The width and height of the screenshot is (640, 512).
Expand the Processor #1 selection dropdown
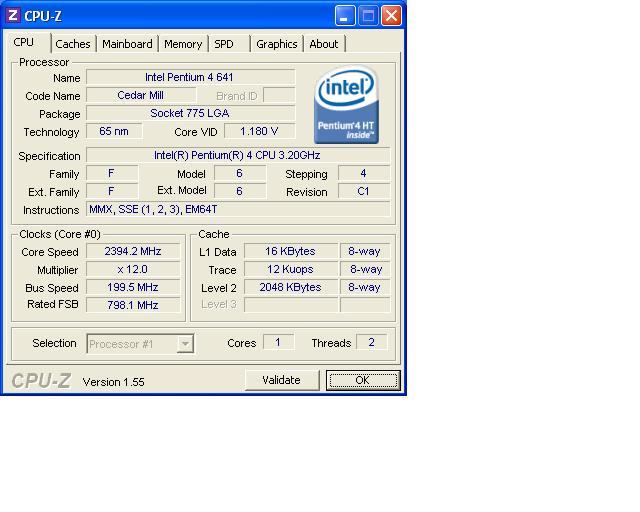click(185, 344)
